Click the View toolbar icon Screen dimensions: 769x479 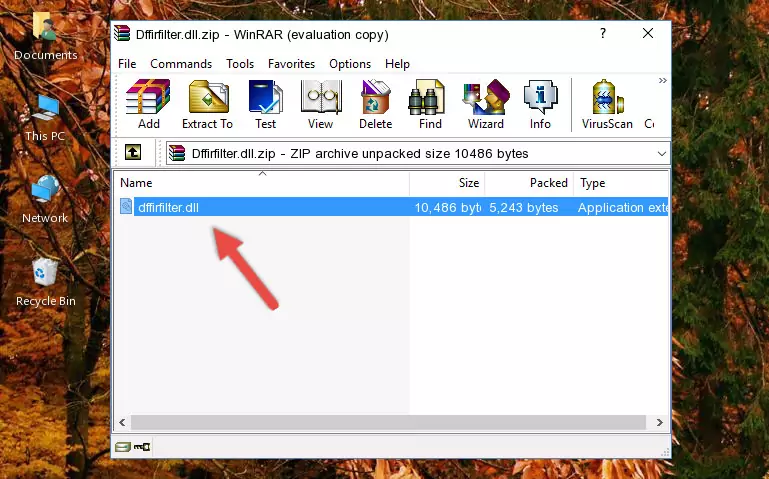point(321,104)
